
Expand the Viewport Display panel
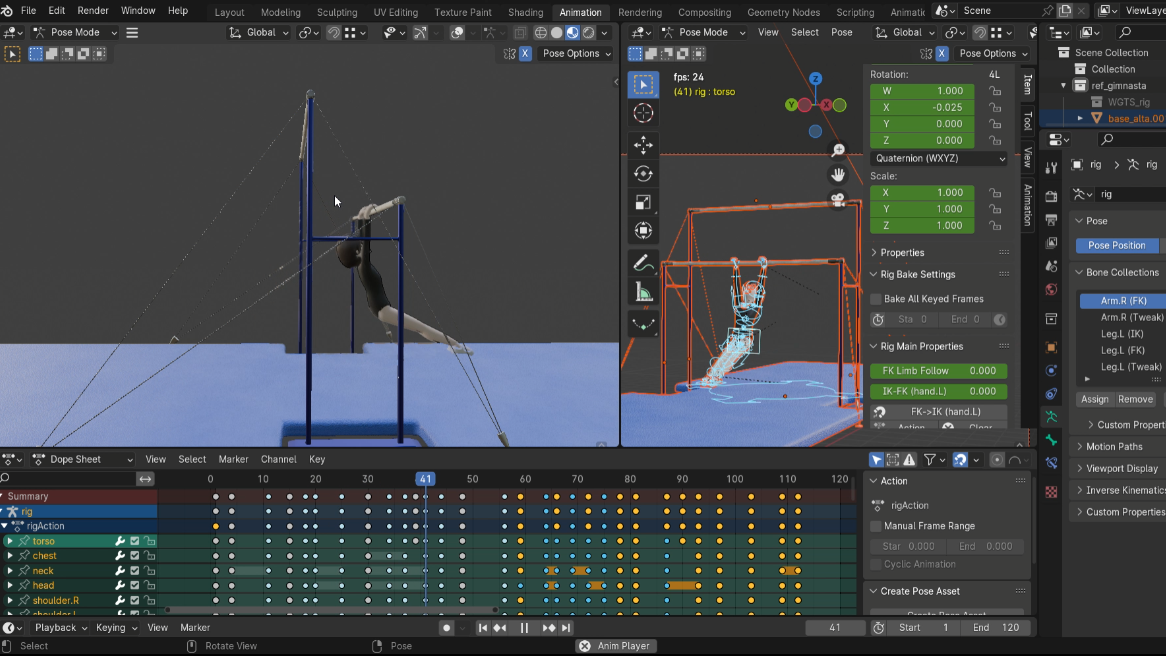coord(1121,469)
